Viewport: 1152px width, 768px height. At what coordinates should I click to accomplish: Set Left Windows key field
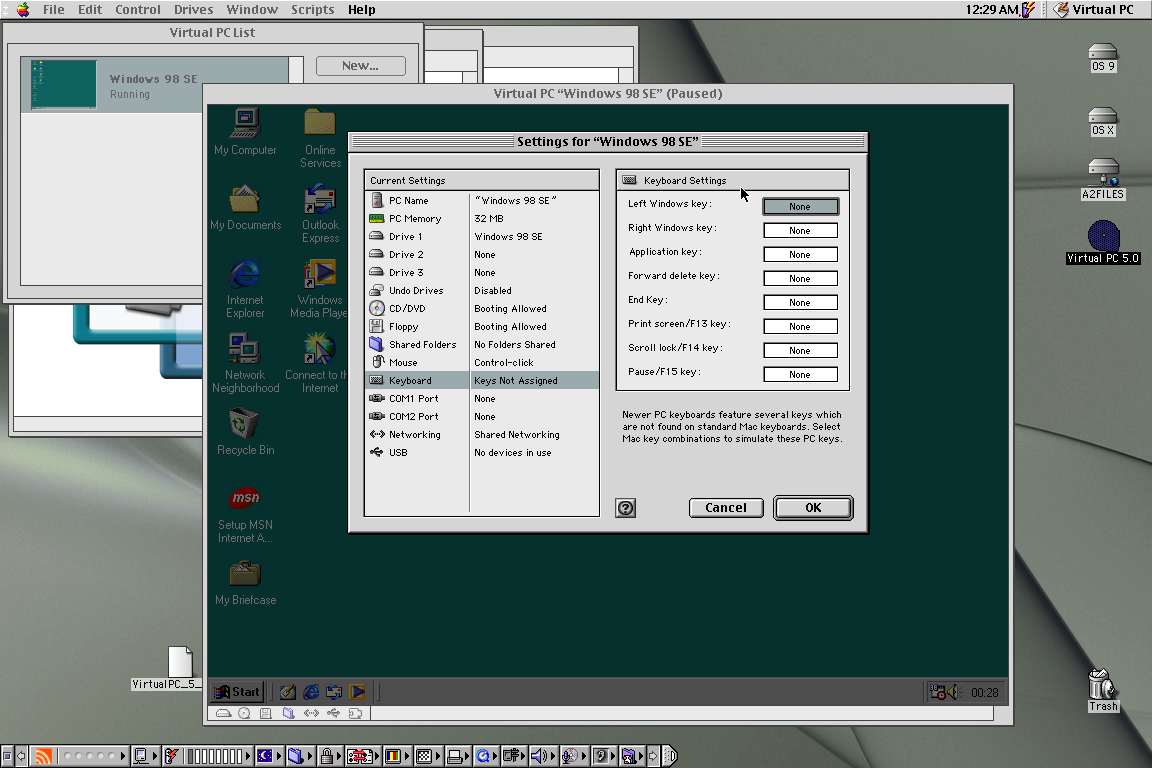[x=800, y=207]
